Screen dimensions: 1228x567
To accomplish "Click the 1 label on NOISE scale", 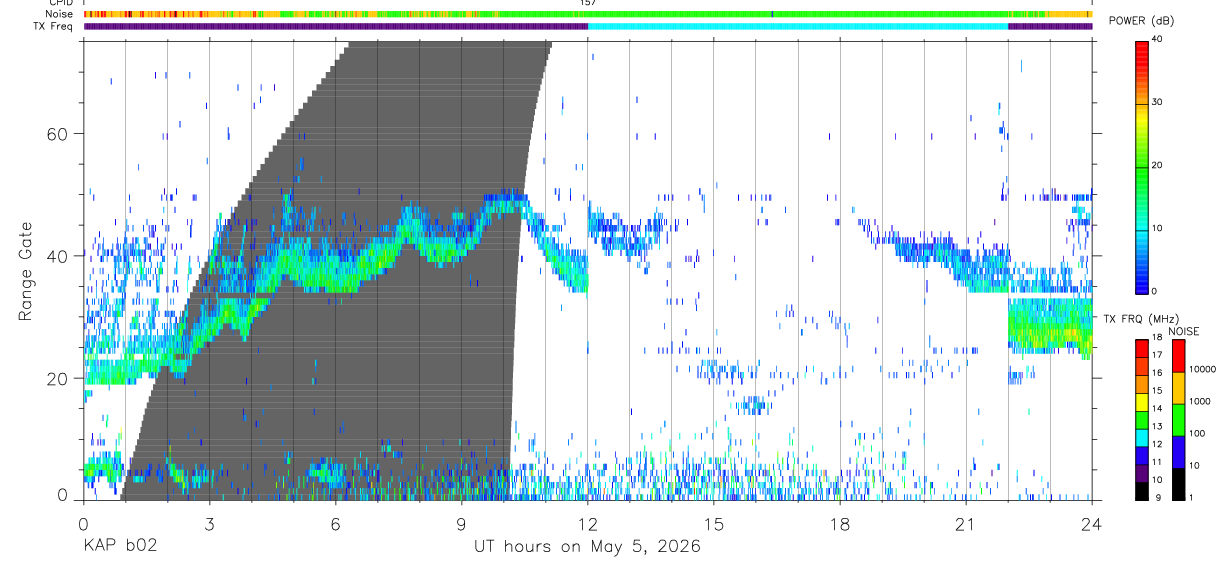I will point(1190,497).
